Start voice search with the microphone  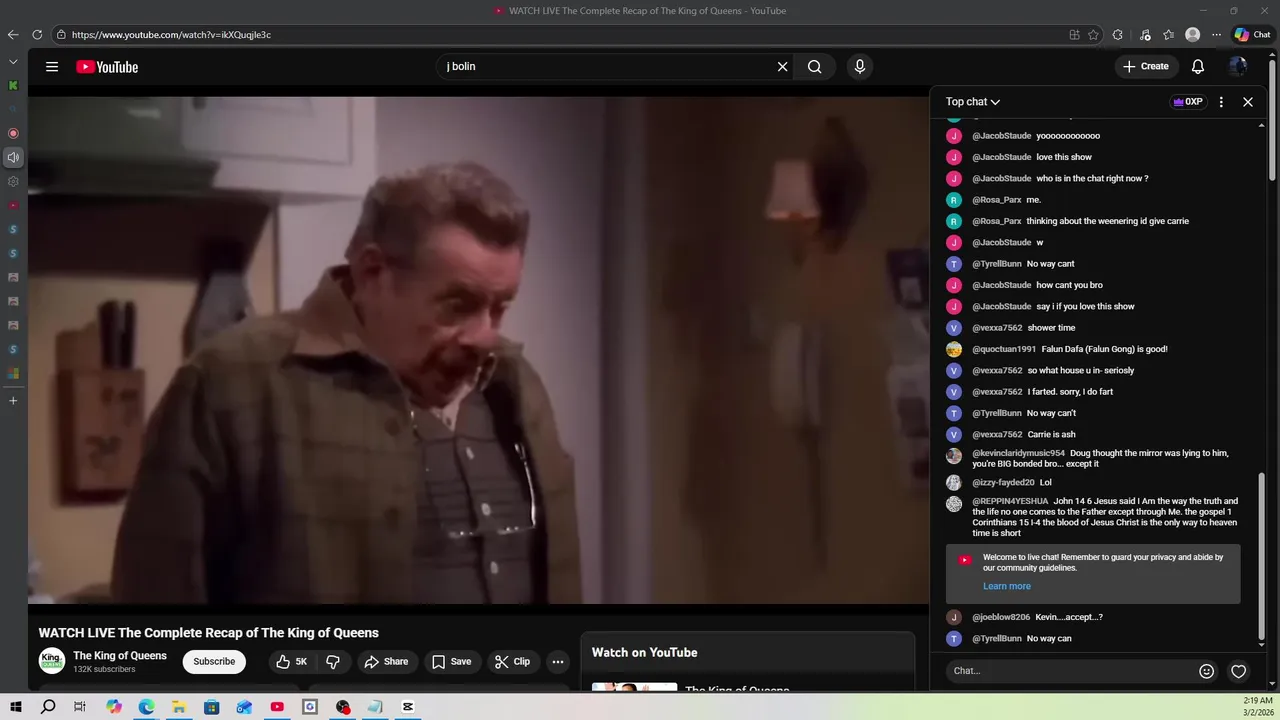tap(859, 67)
